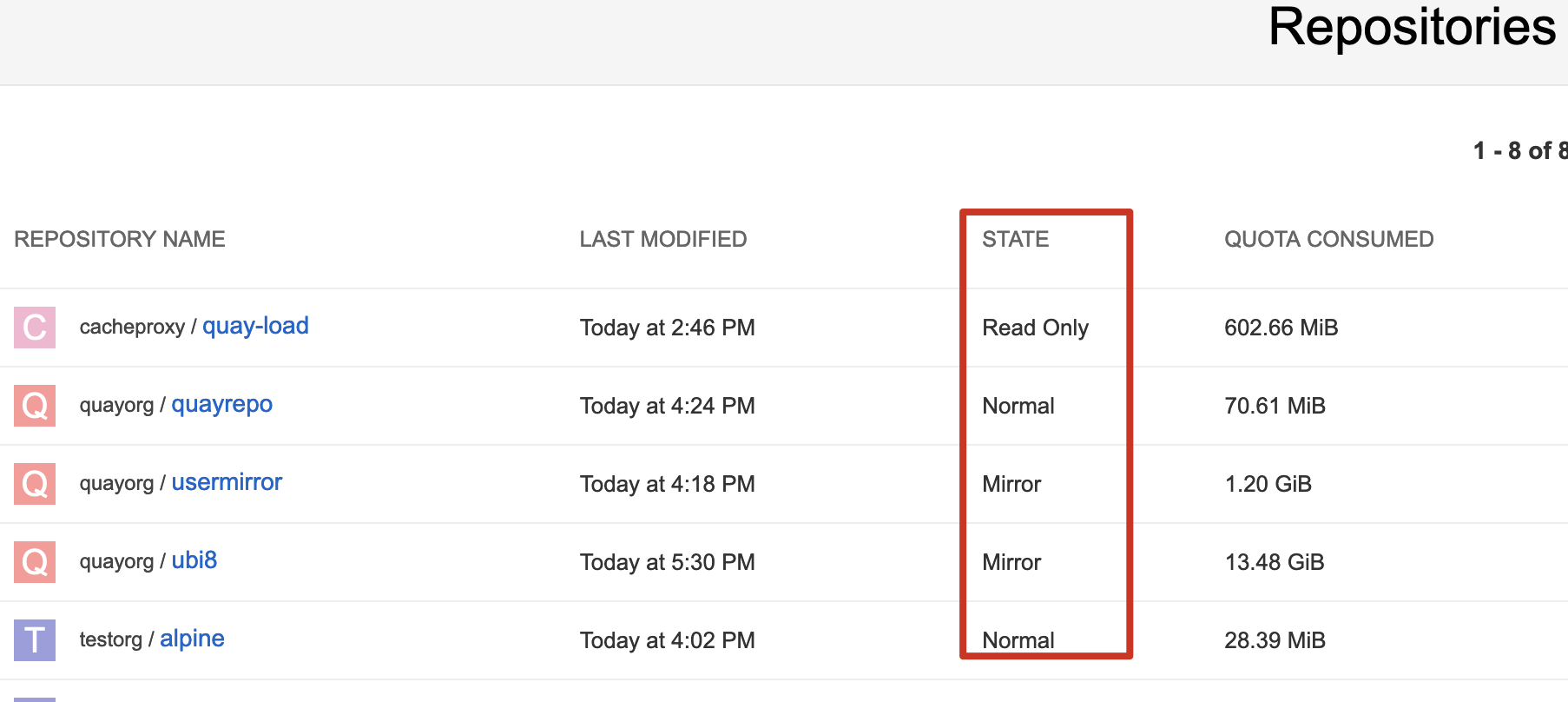The width and height of the screenshot is (1568, 702).
Task: Click the testorg "T" avatar icon
Action: point(35,640)
